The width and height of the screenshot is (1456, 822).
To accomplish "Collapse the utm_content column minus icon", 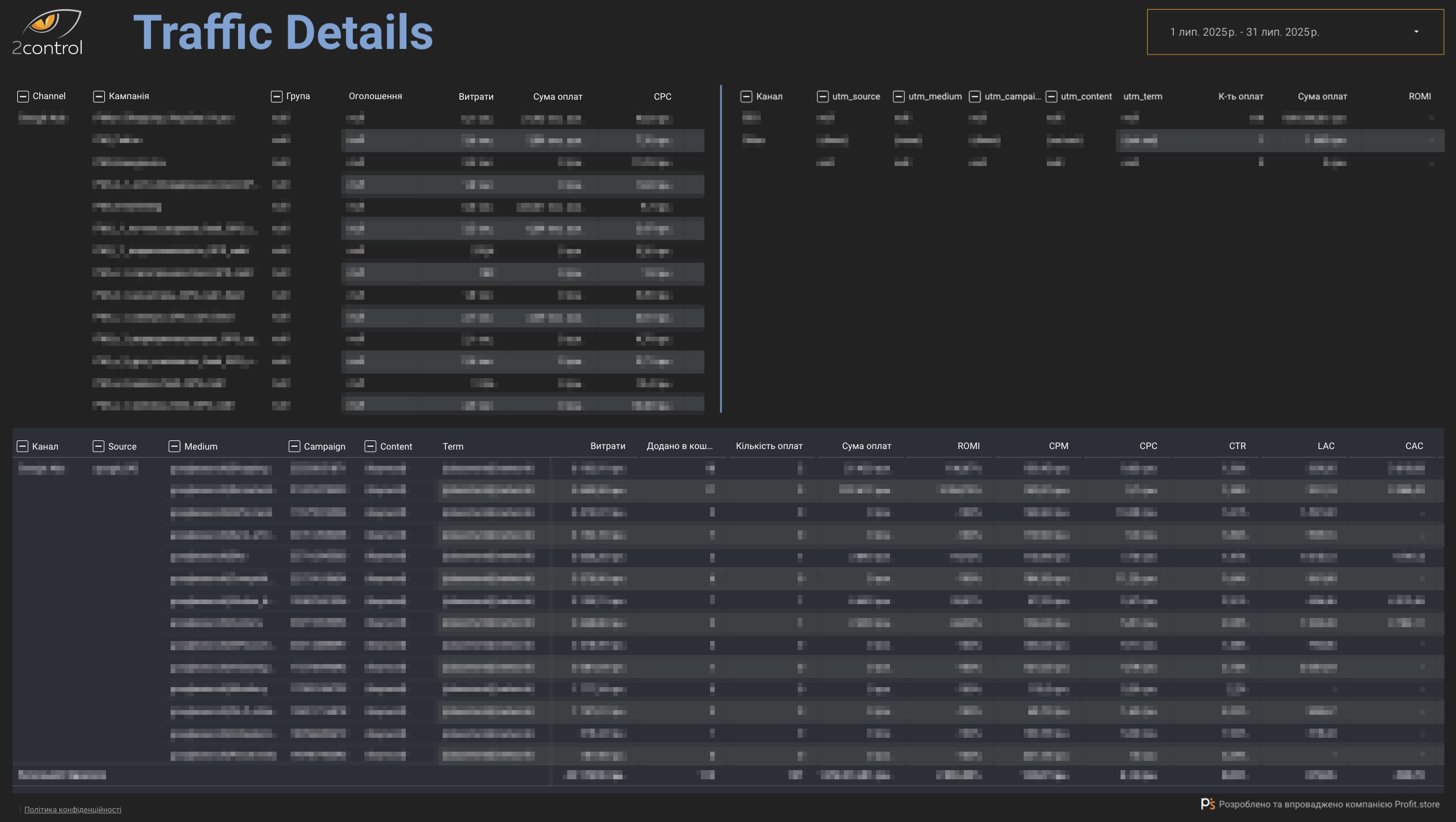I will pos(1051,97).
